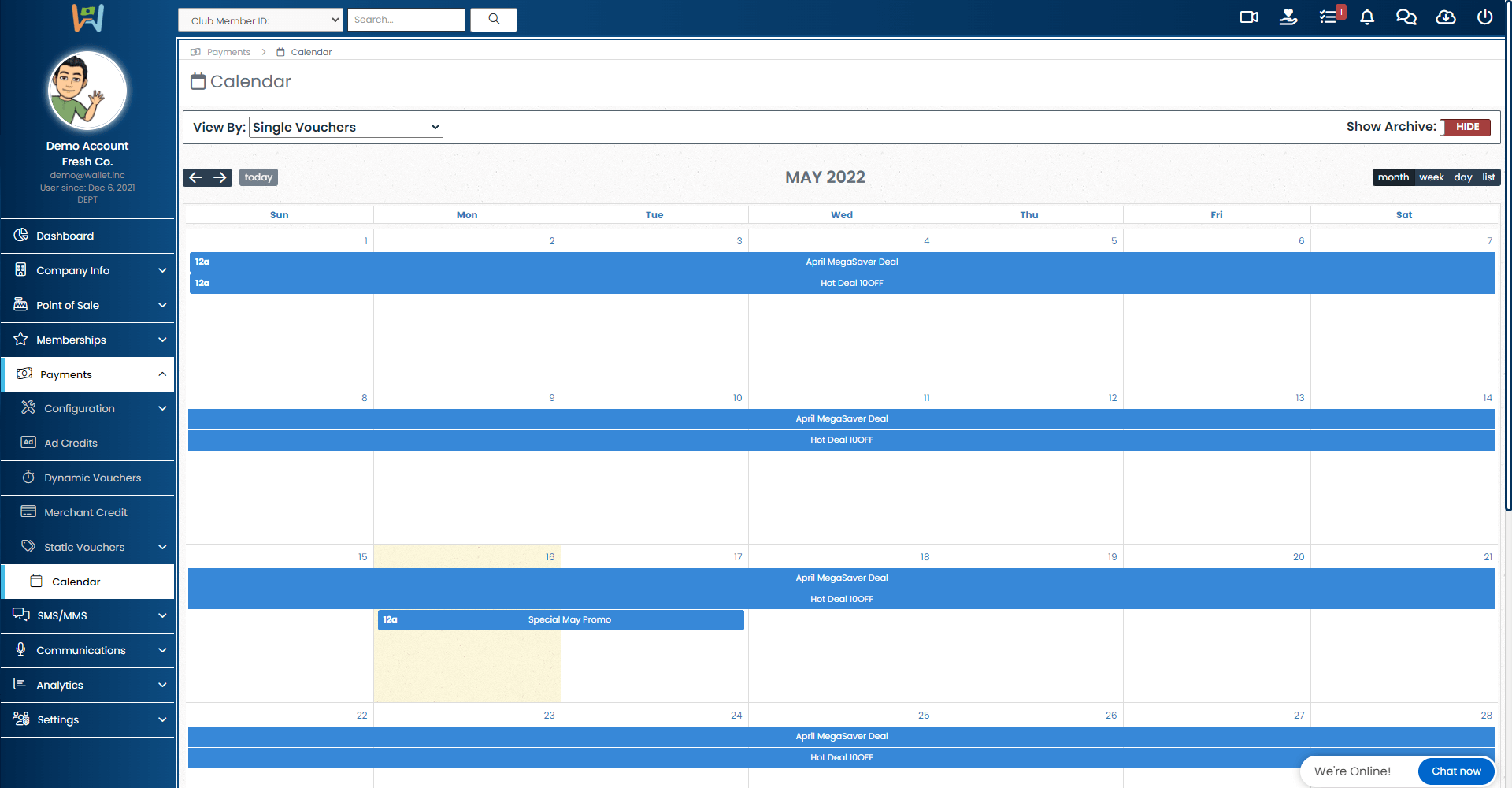Screen dimensions: 1512x788
Task: Click the video camera icon in header
Action: [1248, 17]
